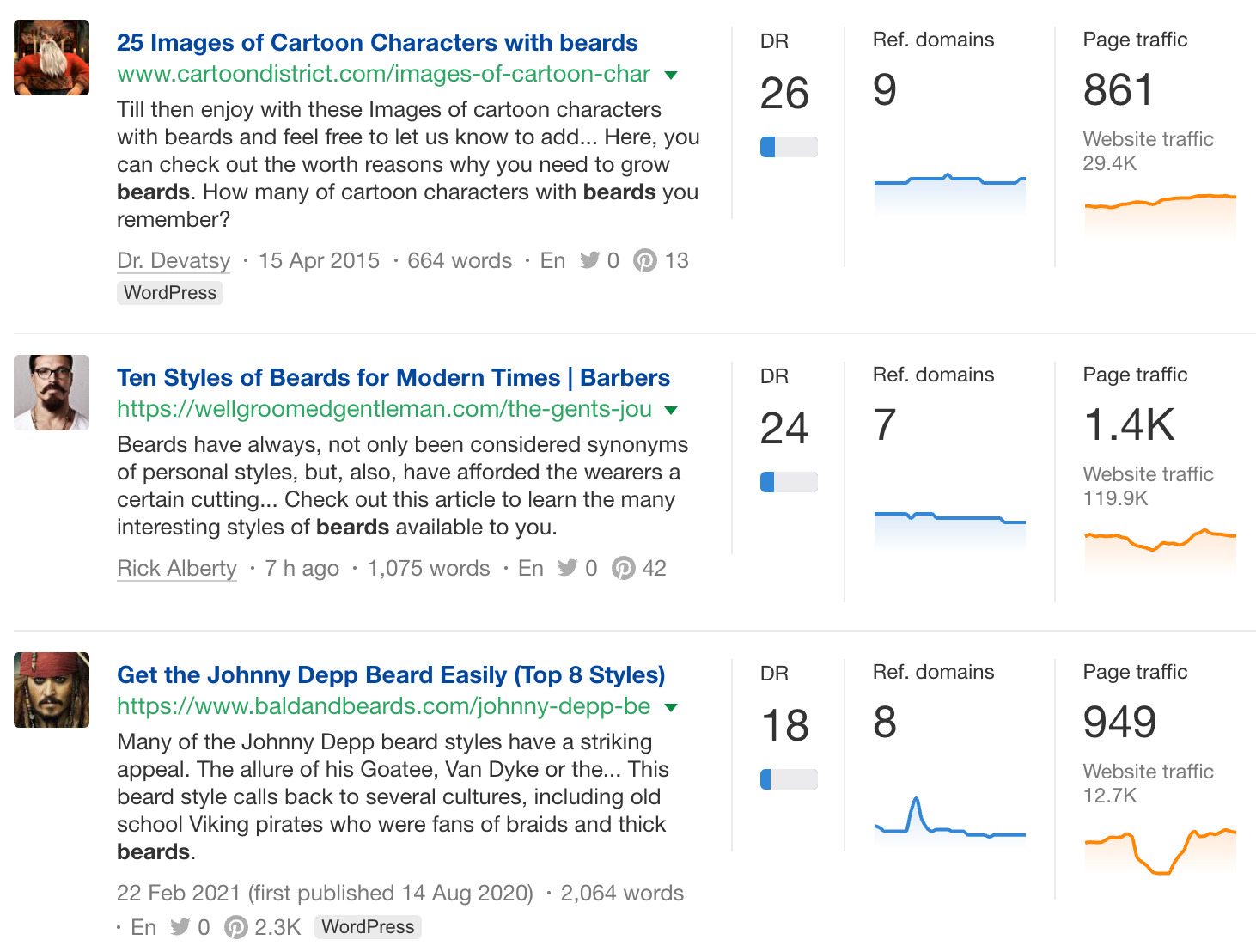Click Pinterest icon showing 42 shares

pos(624,568)
